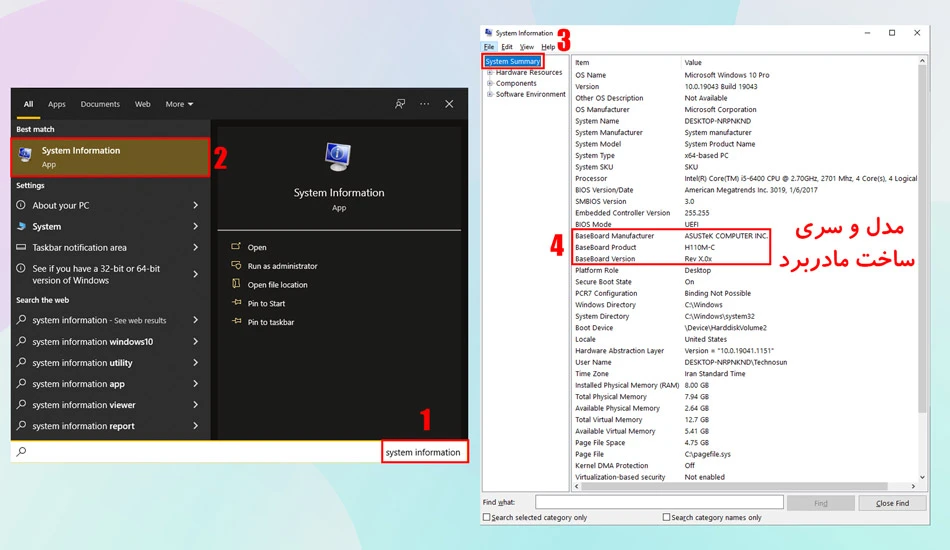Expand the Components tree node
Screen dimensions: 950x550
click(x=490, y=84)
